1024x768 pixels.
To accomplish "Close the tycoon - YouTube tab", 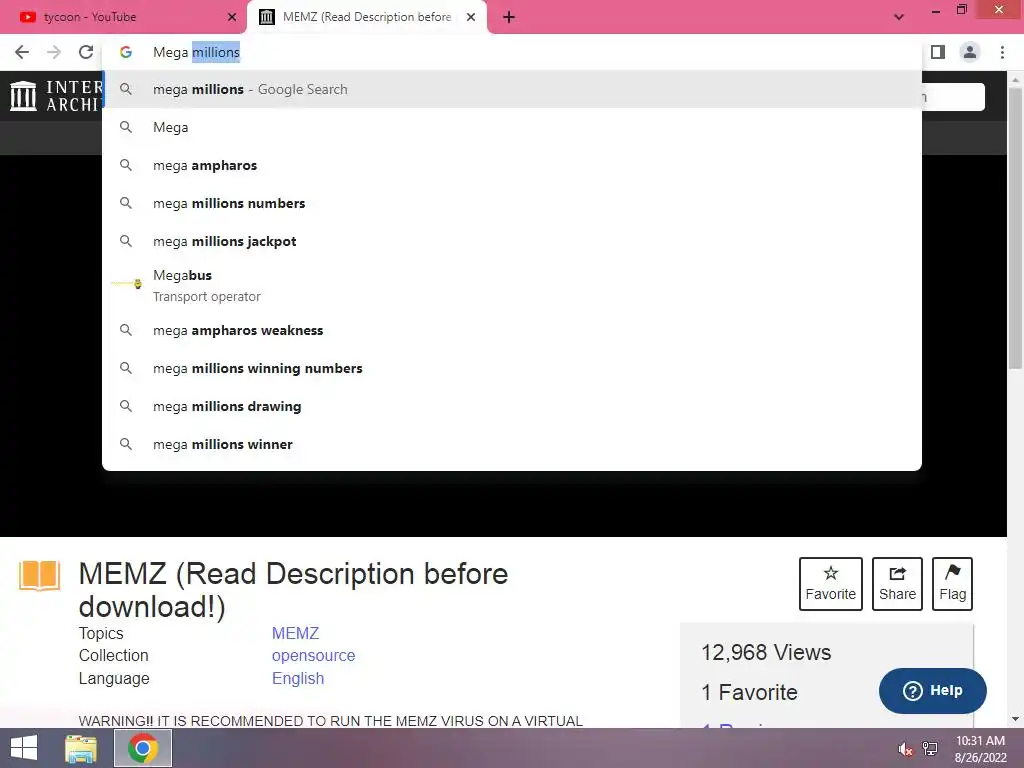I will coord(232,17).
